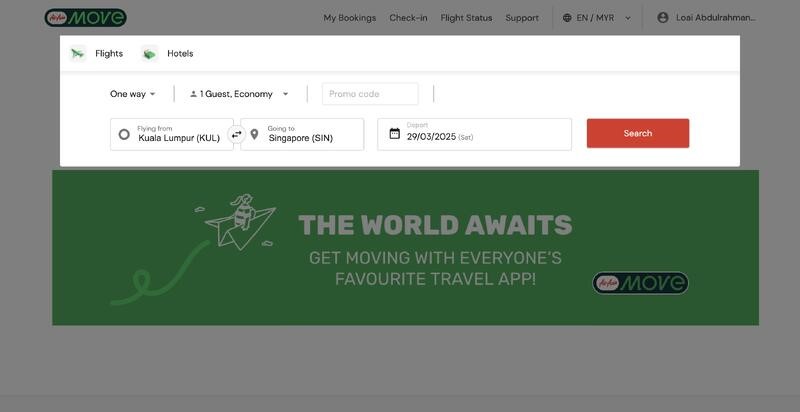This screenshot has height=412, width=800.
Task: Click the red Search button
Action: coord(638,133)
